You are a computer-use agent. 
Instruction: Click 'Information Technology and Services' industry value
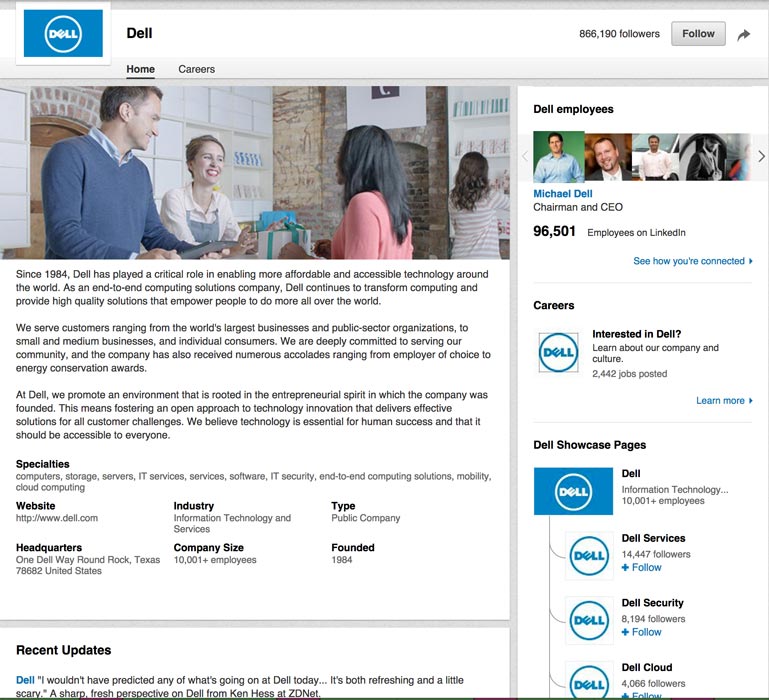232,523
